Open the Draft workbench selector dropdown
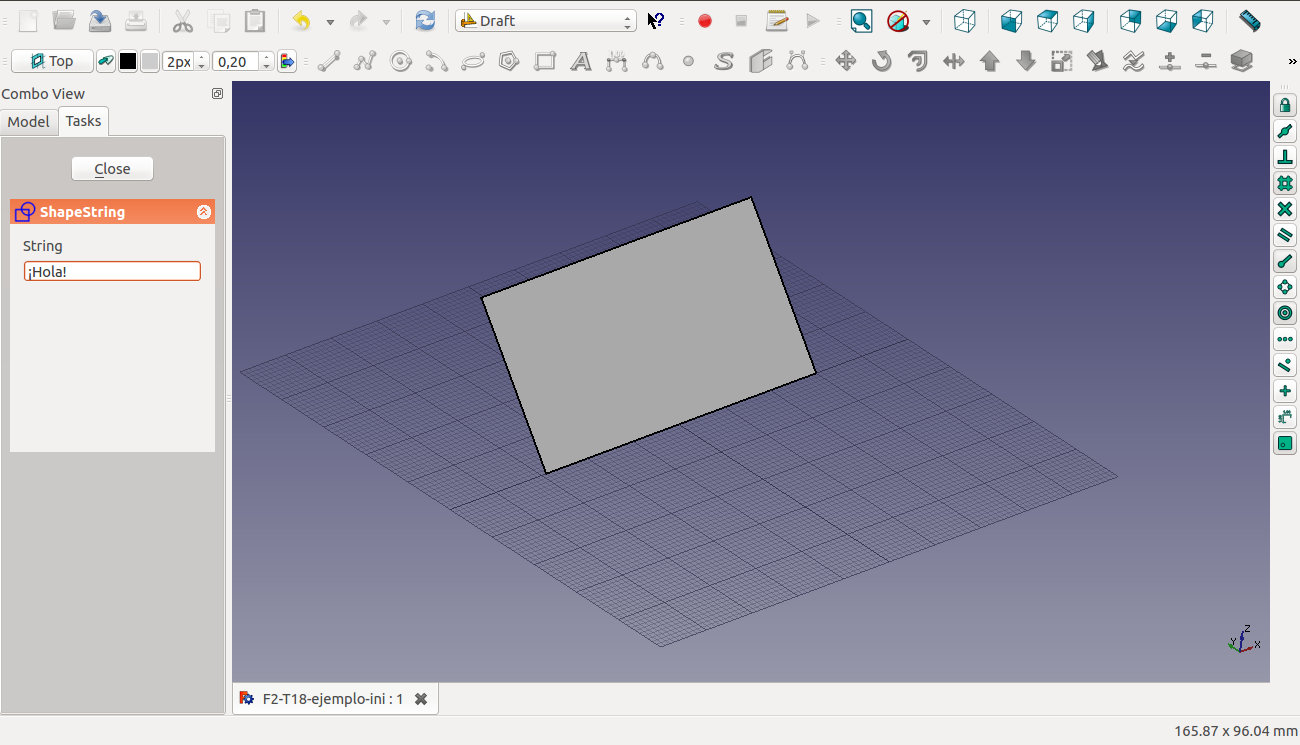This screenshot has height=745, width=1300. (546, 21)
